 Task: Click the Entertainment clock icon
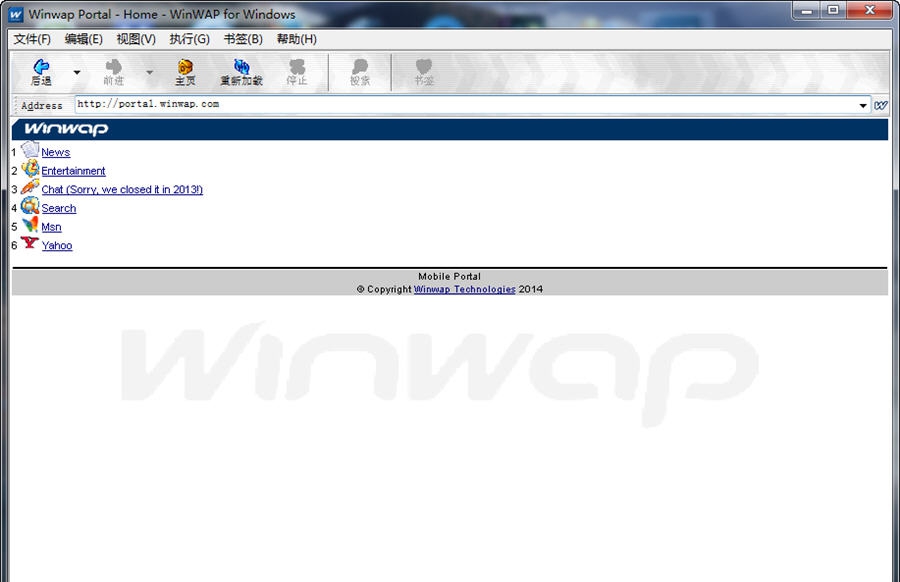(x=29, y=170)
